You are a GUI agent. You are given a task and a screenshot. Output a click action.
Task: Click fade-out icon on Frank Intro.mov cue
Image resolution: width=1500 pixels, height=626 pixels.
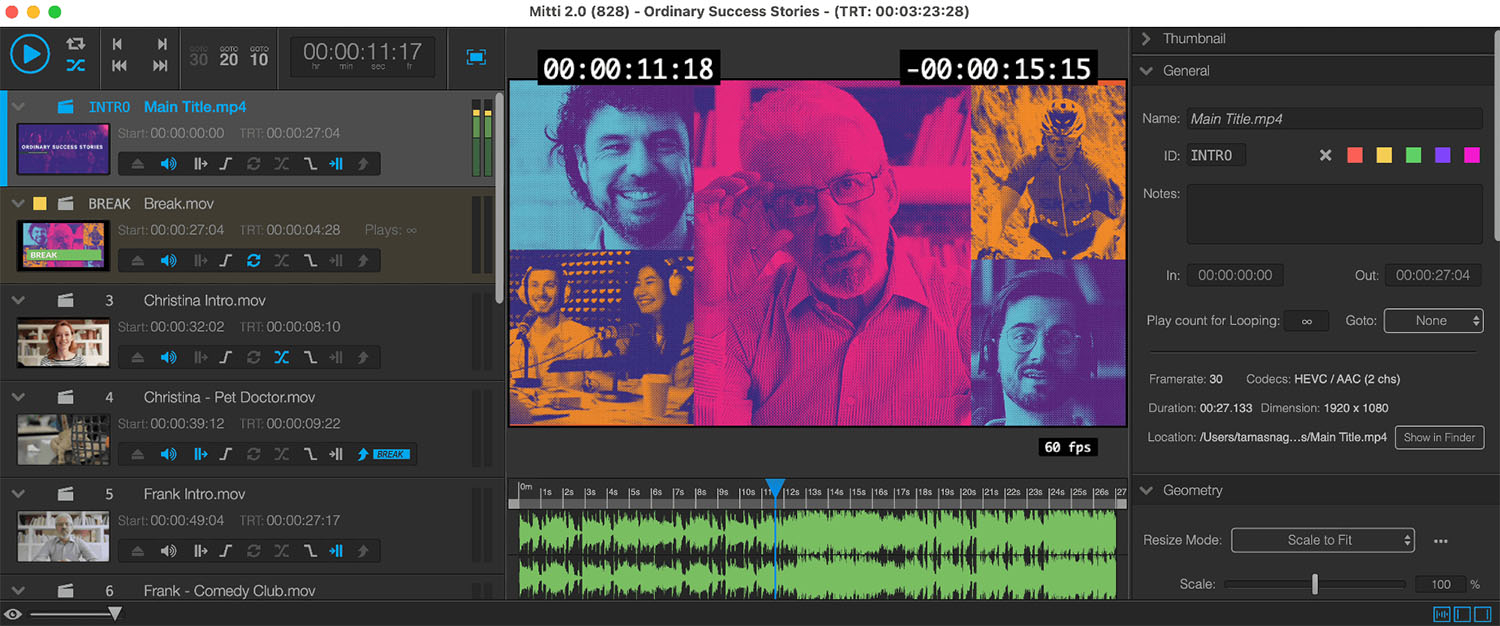[310, 552]
